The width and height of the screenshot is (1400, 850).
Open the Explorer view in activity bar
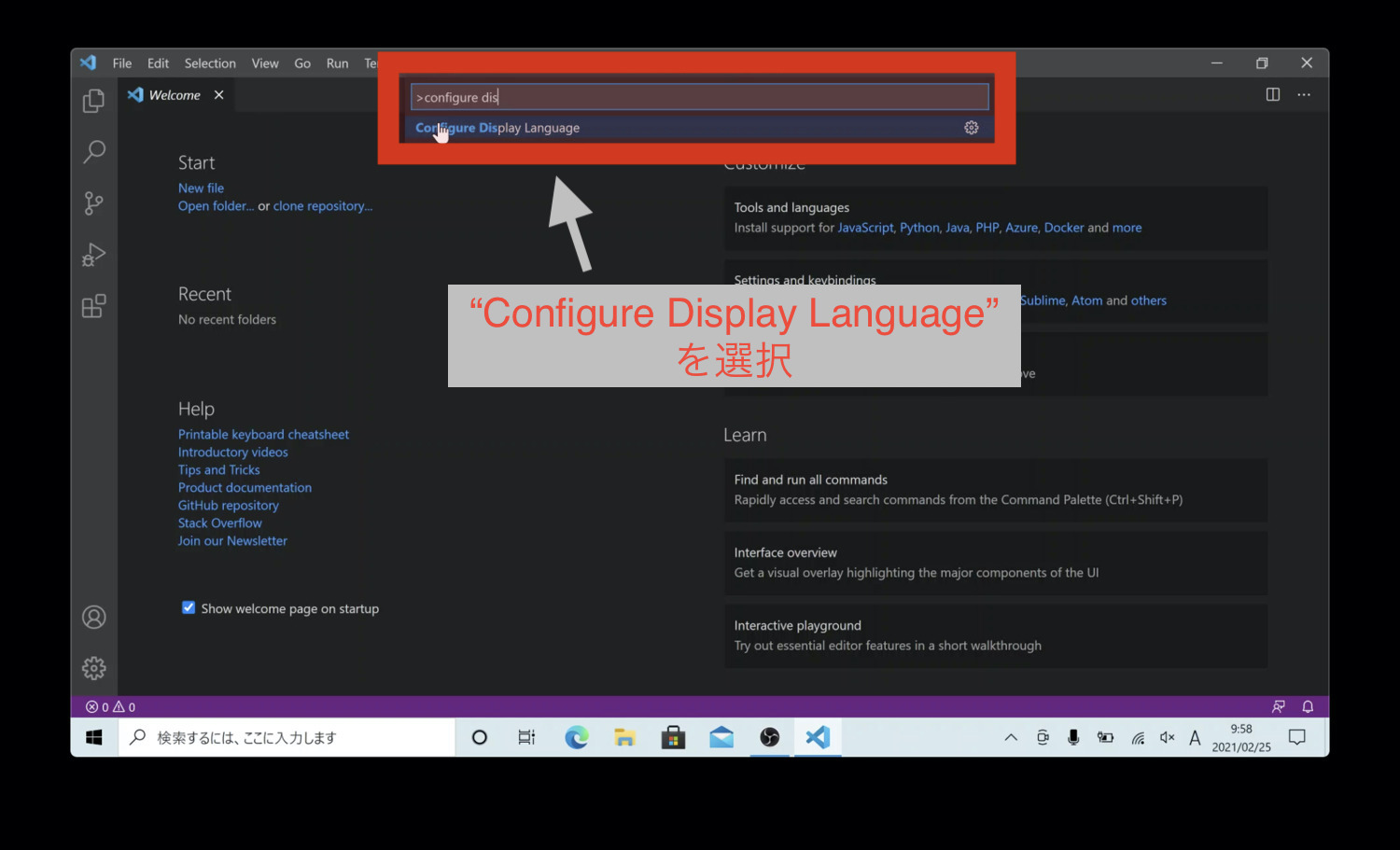(x=93, y=101)
